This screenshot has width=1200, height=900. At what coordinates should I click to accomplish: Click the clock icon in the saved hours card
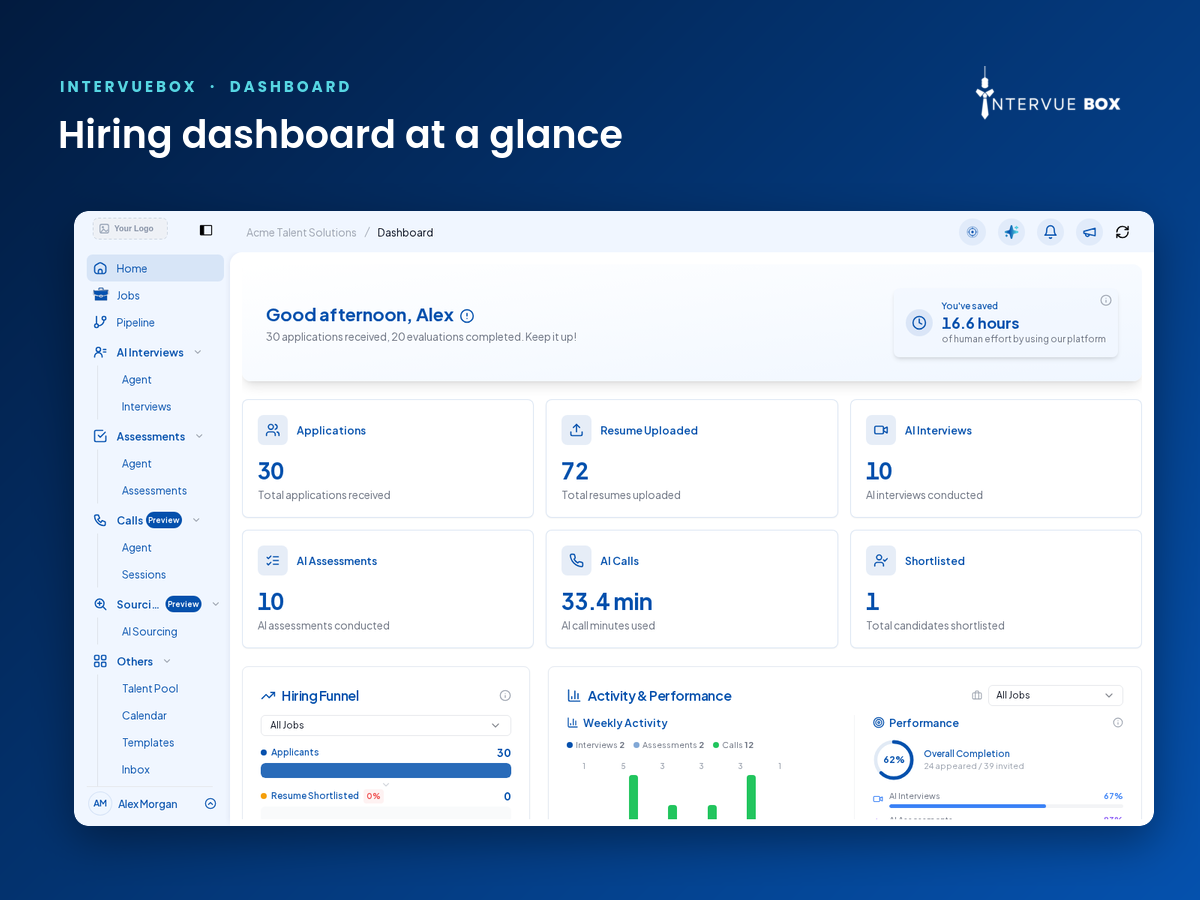919,323
